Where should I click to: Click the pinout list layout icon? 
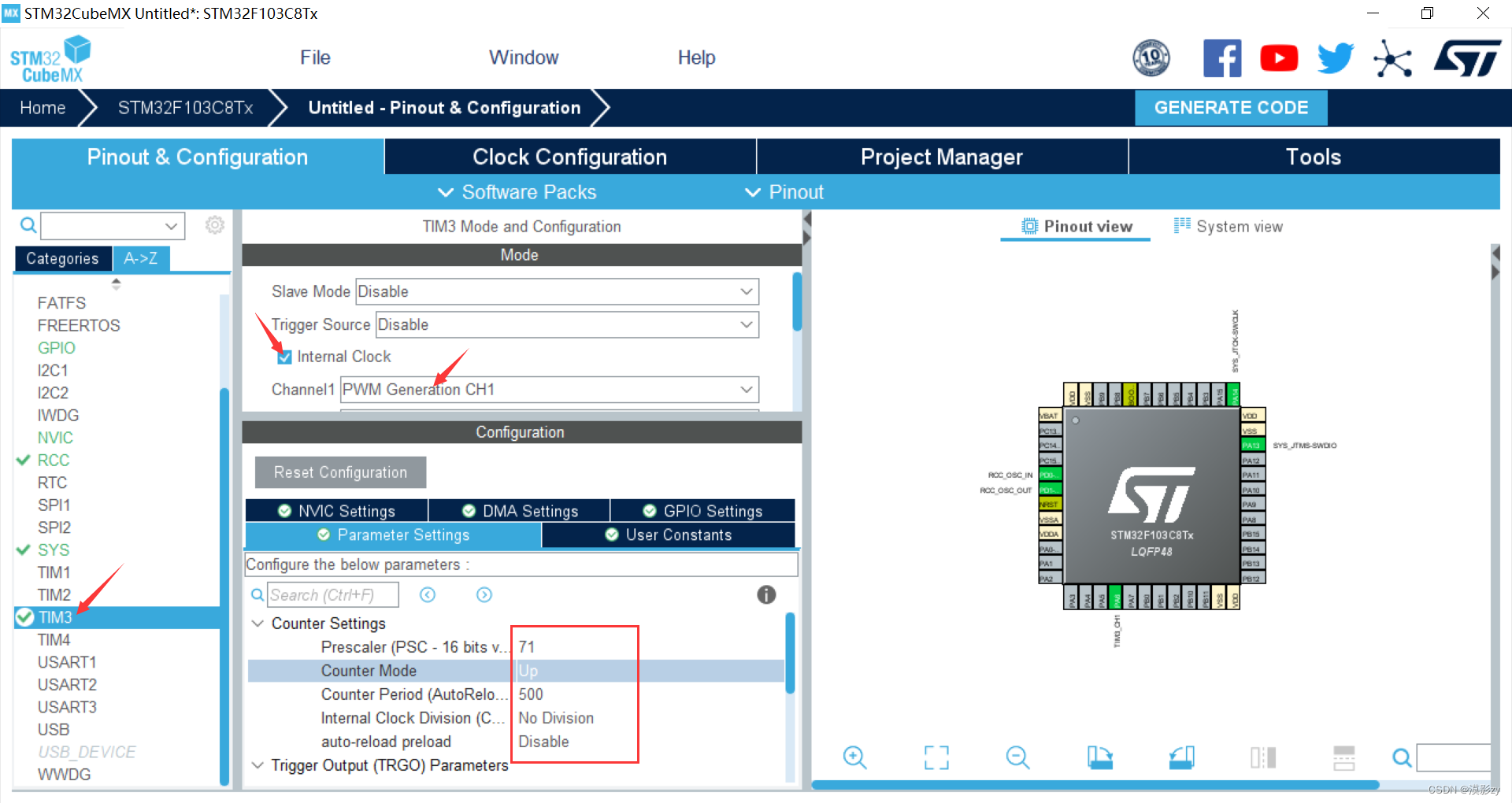click(x=1344, y=757)
